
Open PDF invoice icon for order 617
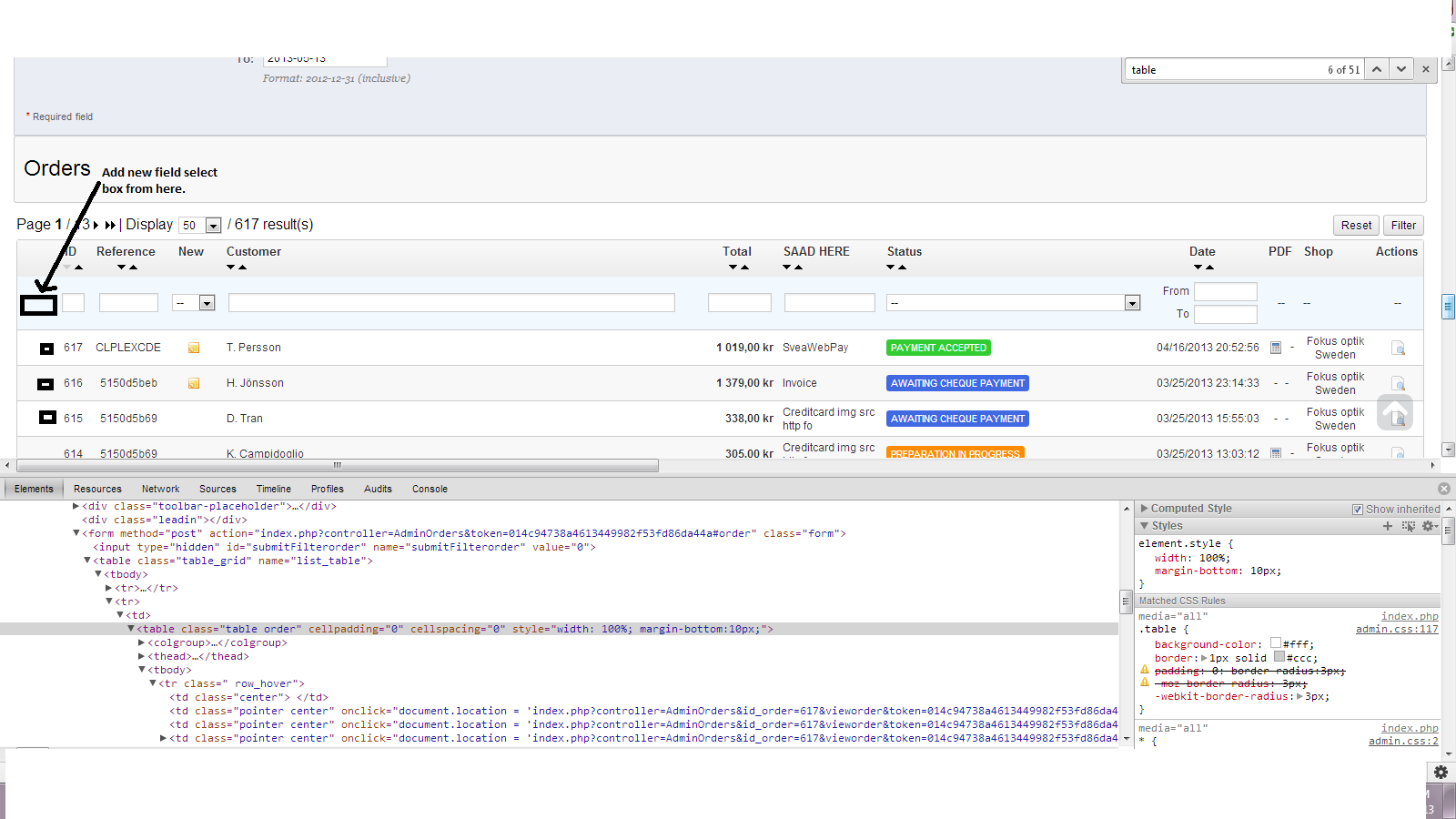click(x=1276, y=348)
